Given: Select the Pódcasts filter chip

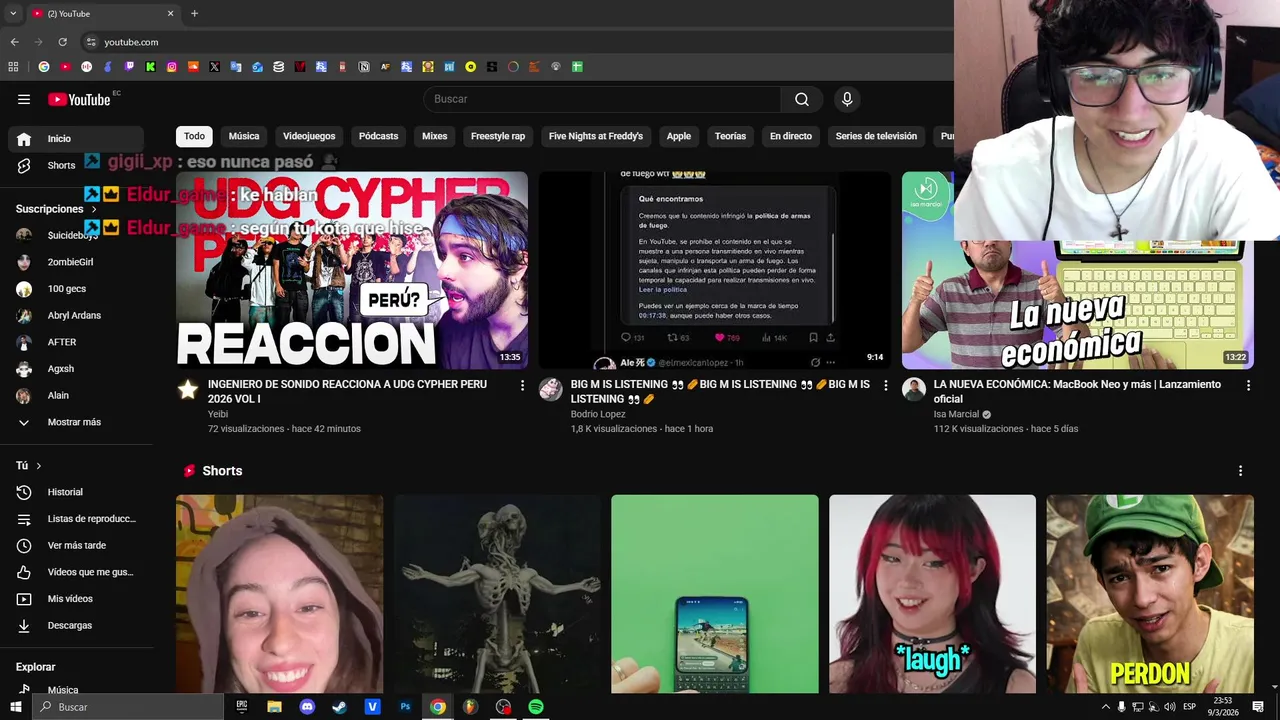Looking at the screenshot, I should tap(378, 136).
